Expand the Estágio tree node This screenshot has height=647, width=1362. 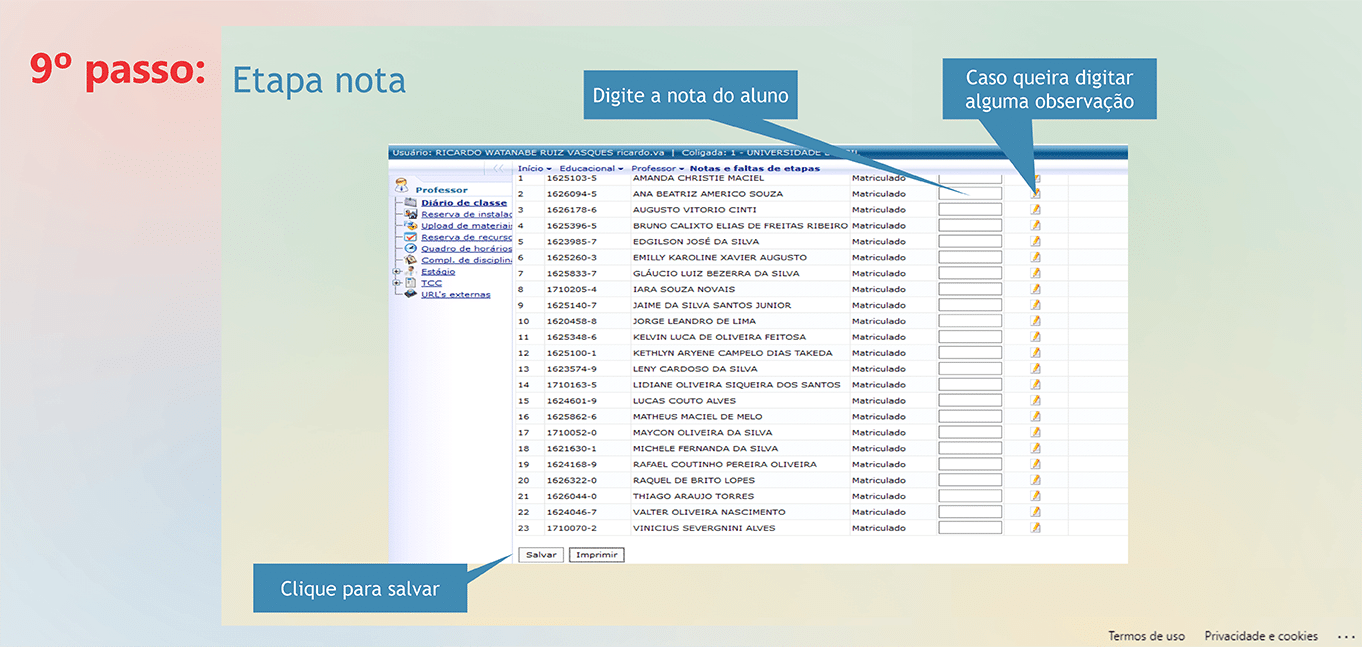[397, 272]
